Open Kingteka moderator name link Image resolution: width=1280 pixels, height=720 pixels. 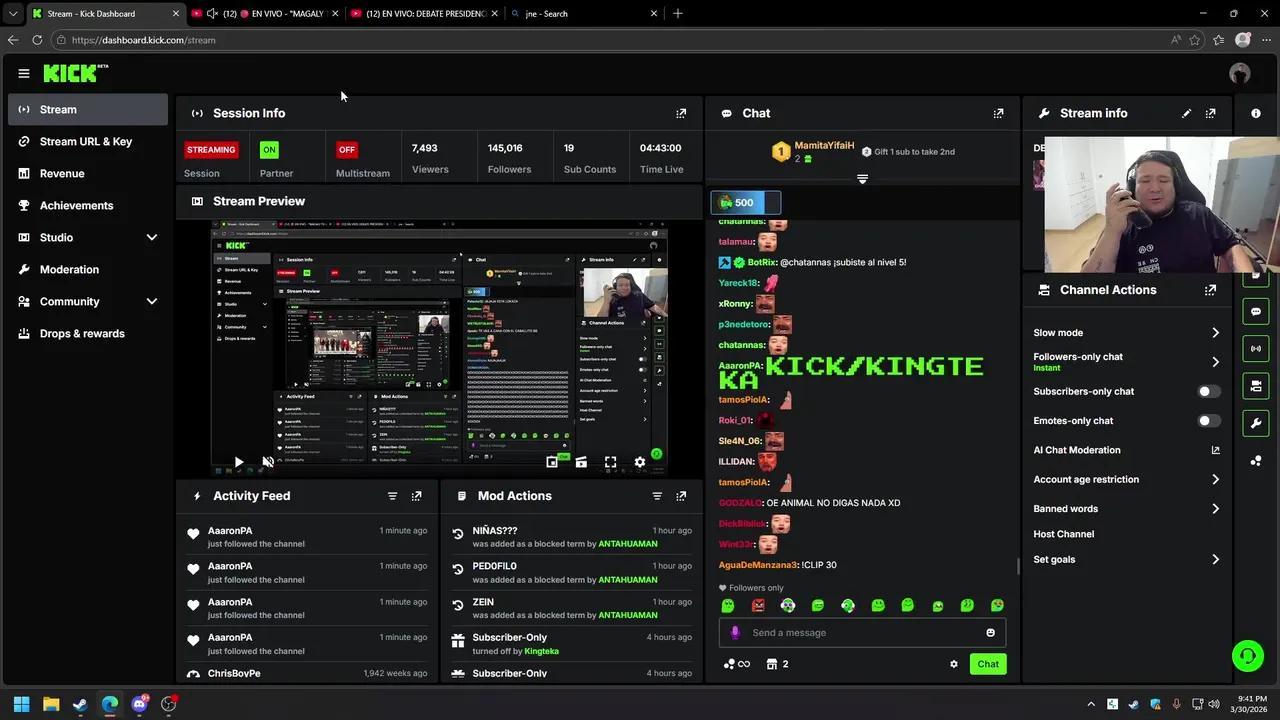point(542,651)
